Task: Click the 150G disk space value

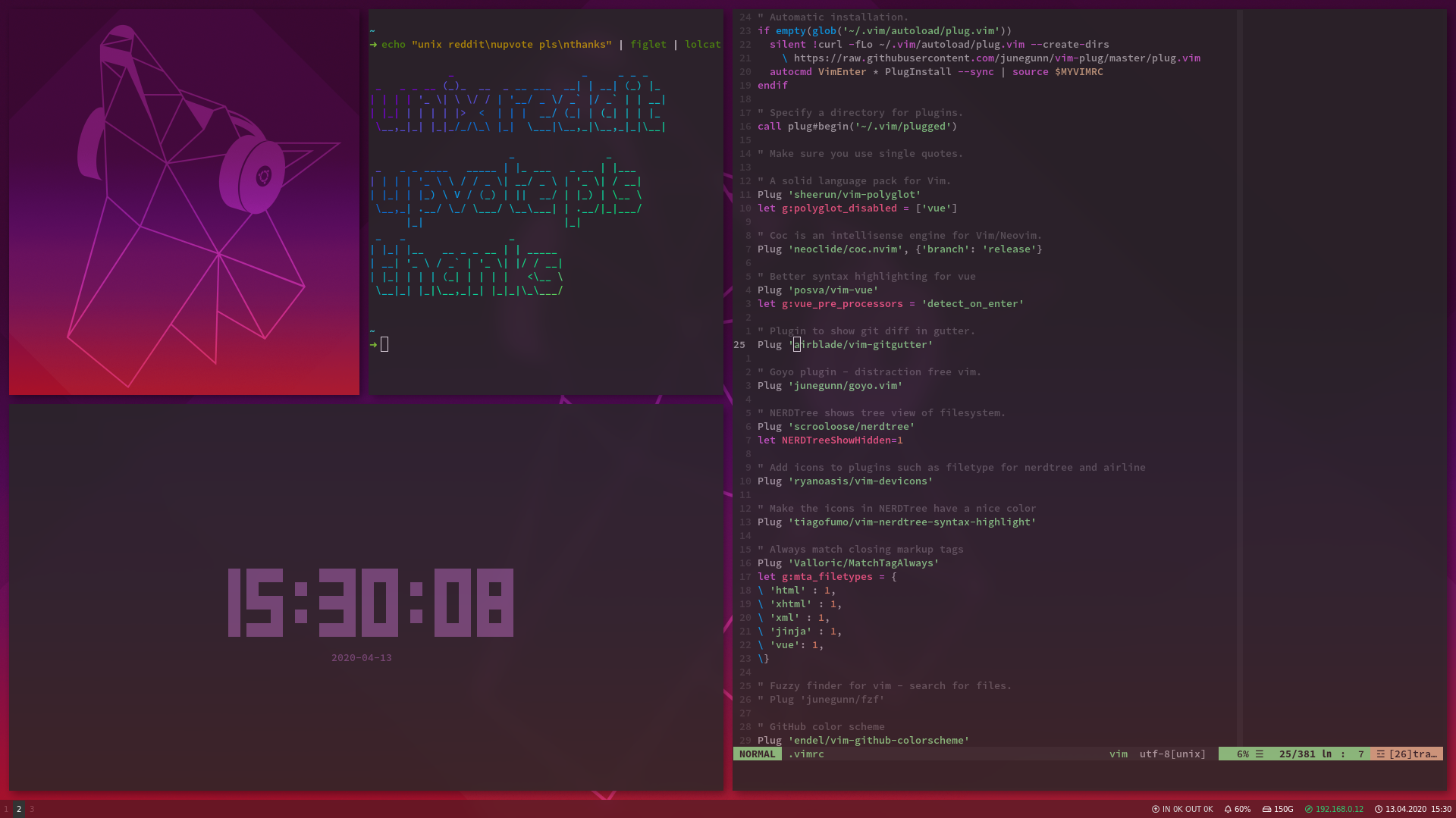Action: [x=1283, y=809]
